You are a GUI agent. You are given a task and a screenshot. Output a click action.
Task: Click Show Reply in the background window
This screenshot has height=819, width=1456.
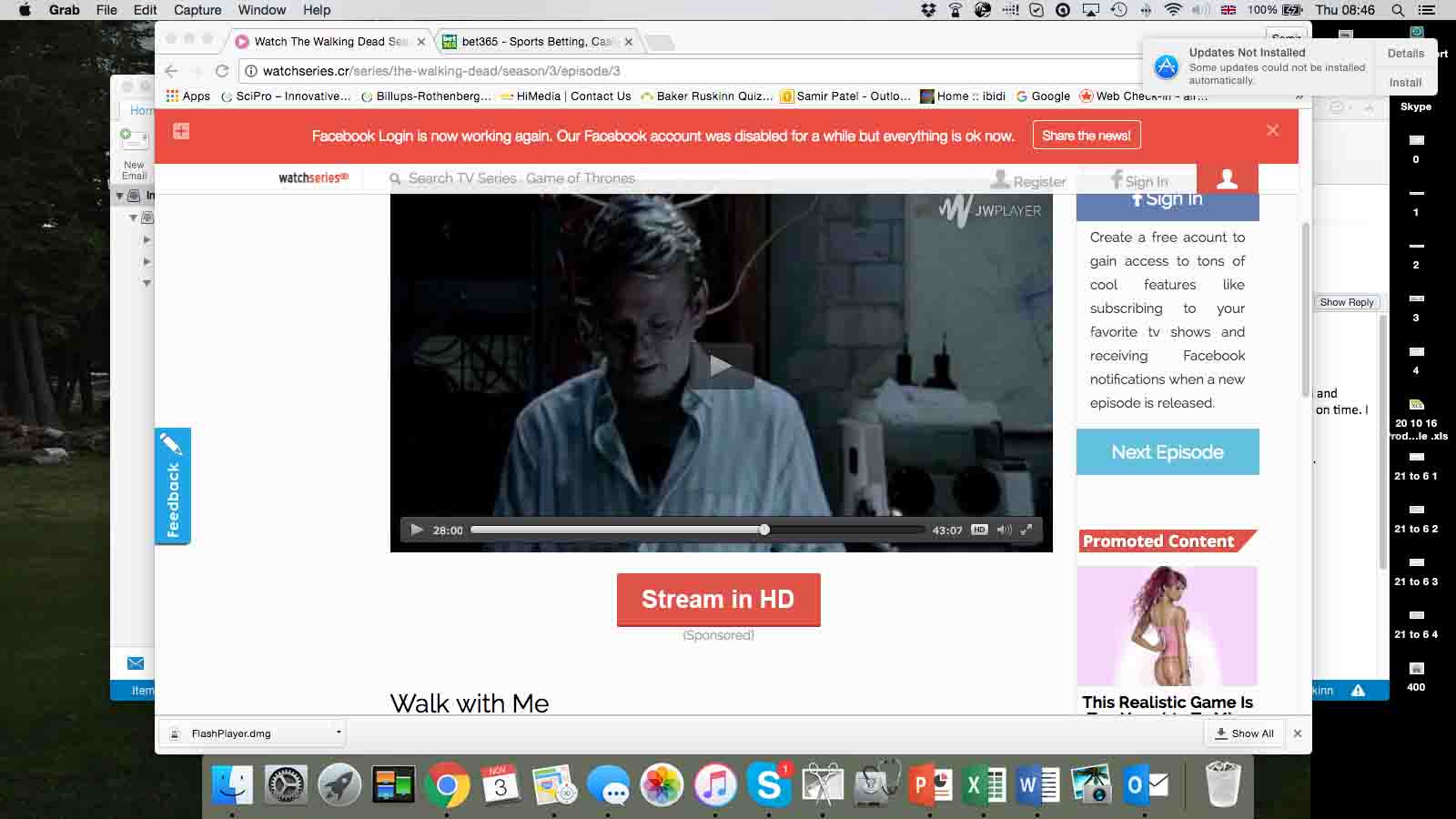point(1347,302)
